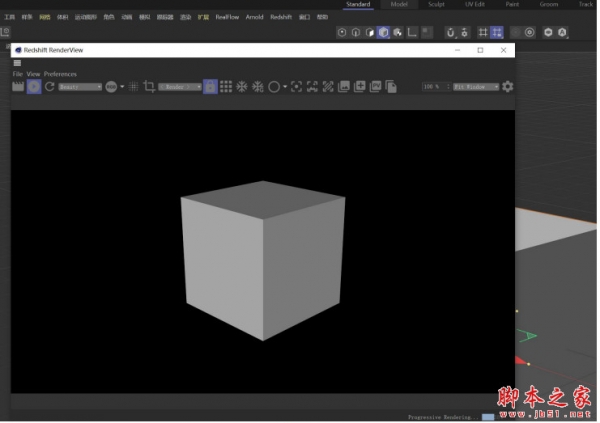Open the Render camera dropdown
This screenshot has height=423, width=600.
[180, 87]
